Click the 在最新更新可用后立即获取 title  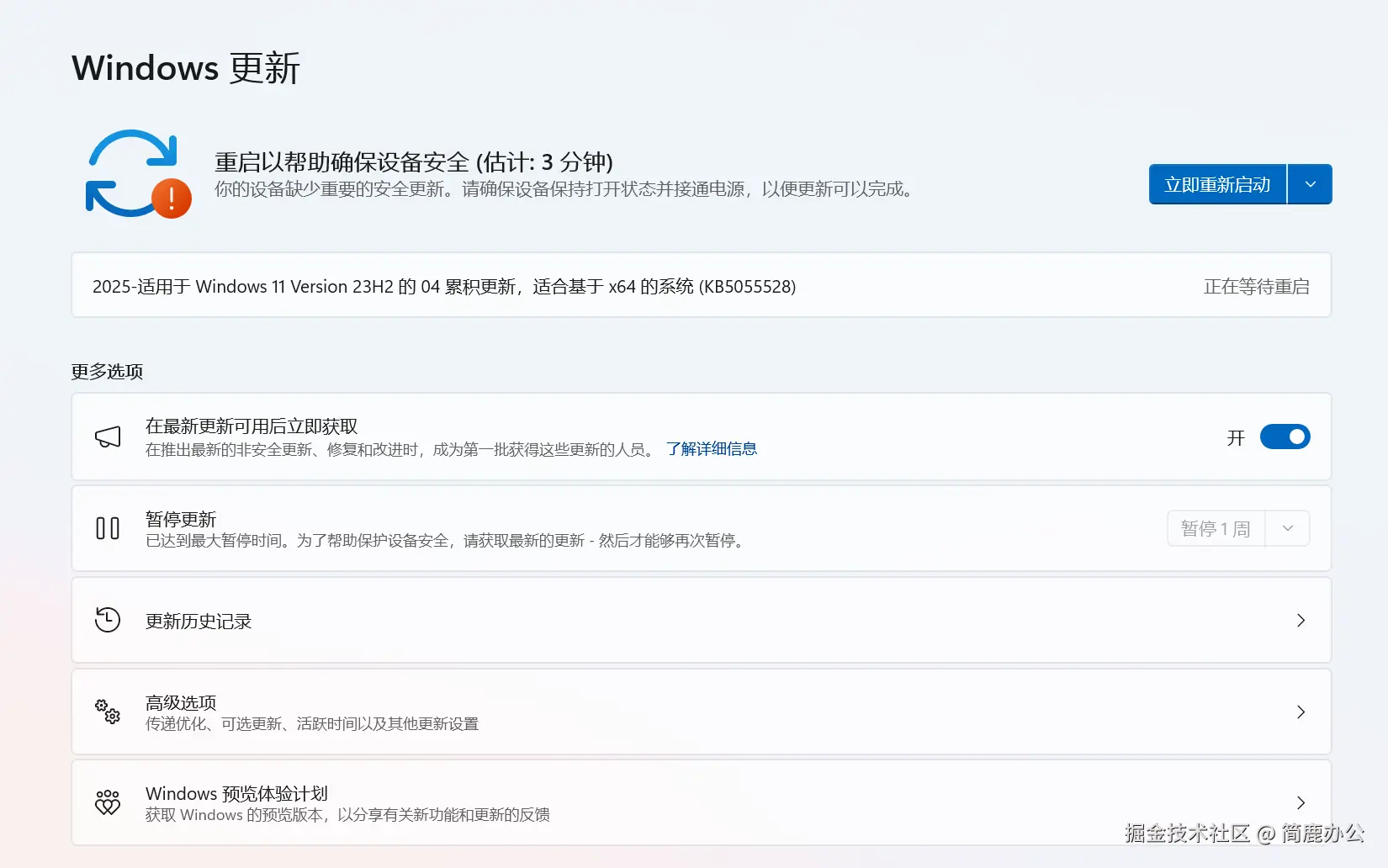point(252,426)
